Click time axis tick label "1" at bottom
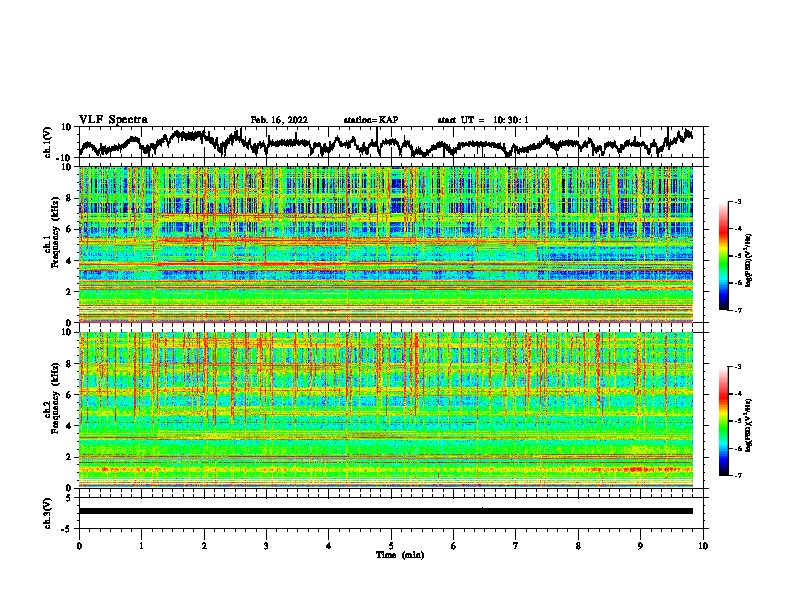 (x=141, y=546)
